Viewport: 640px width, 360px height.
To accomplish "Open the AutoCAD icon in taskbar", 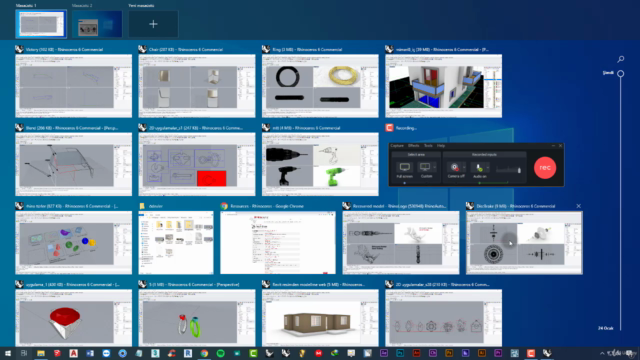I will pos(73,353).
